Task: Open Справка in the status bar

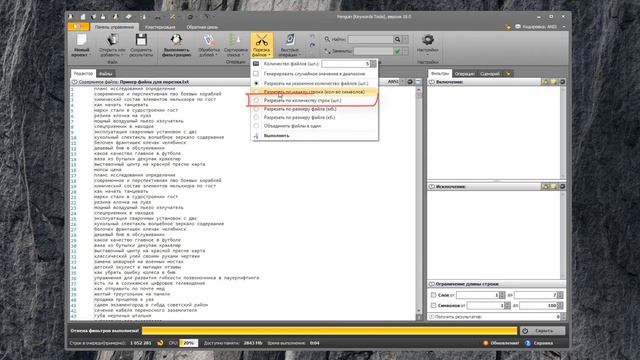Action: (x=539, y=343)
